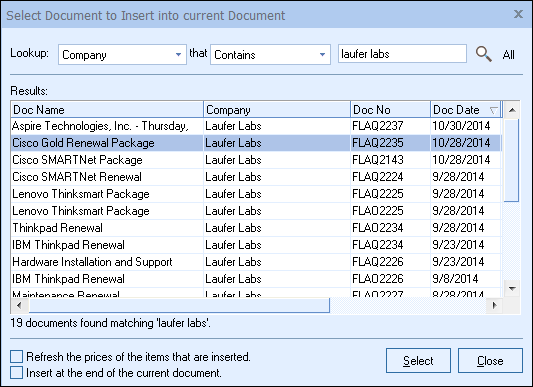Click the Doc Date sort arrow icon
The width and height of the screenshot is (533, 387).
[493, 110]
